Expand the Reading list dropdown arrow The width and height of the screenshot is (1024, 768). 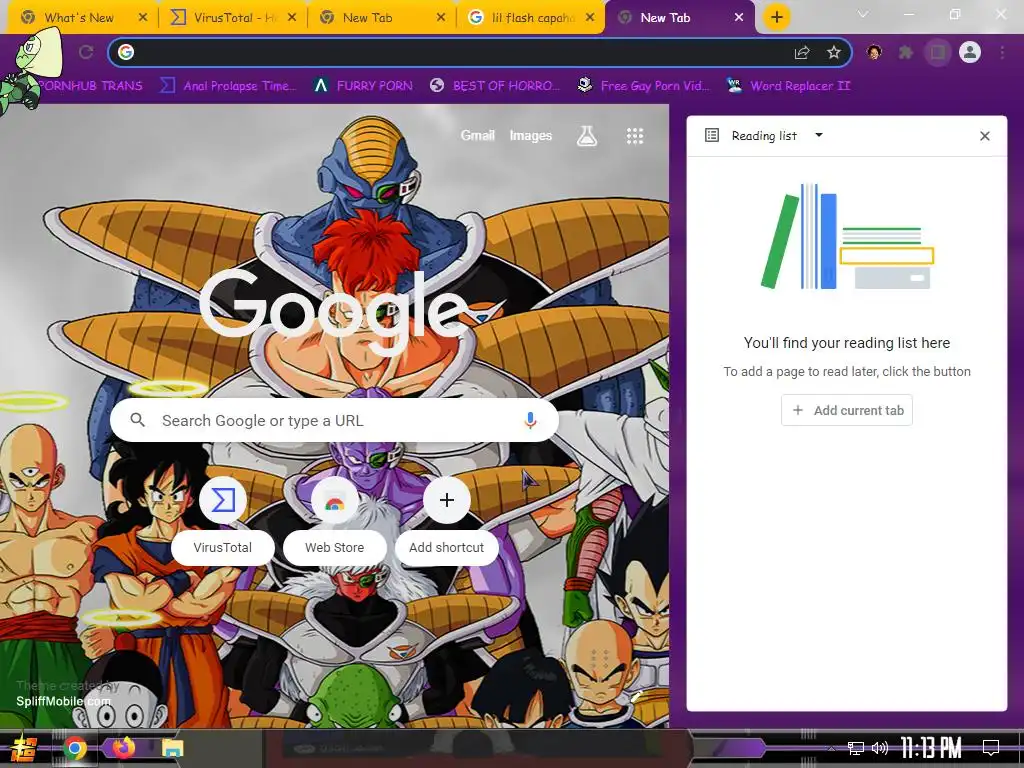pos(819,135)
